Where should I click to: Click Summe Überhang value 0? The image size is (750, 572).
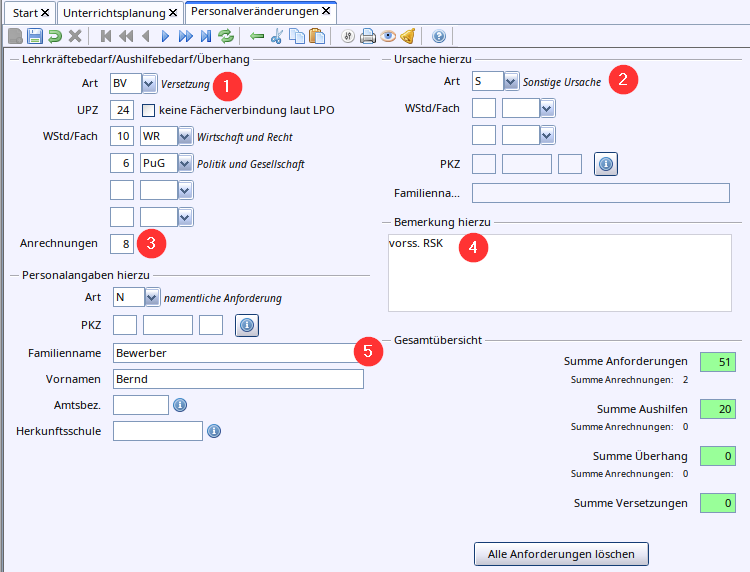point(718,456)
